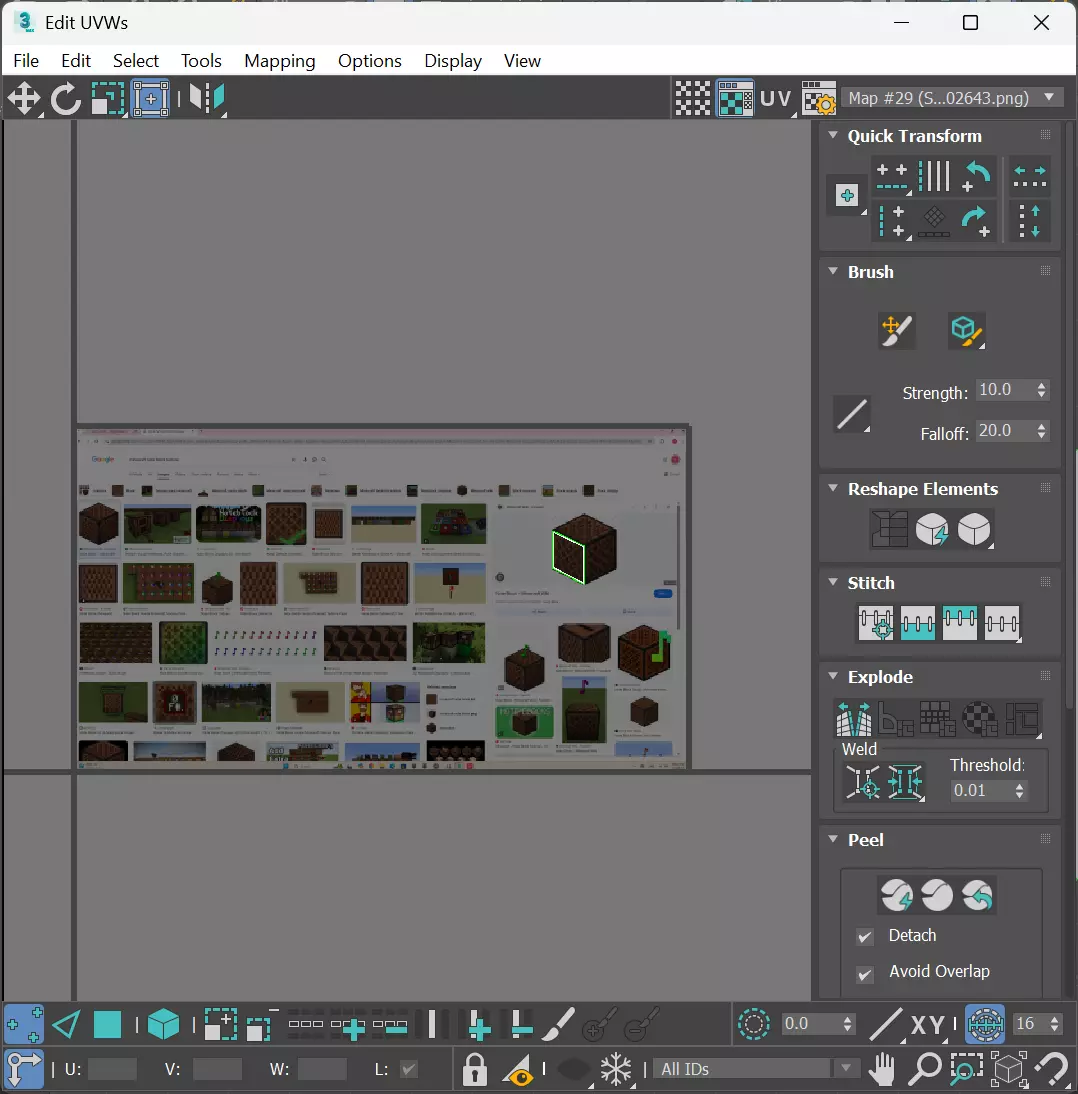The image size is (1078, 1094).
Task: Toggle Peel Mode icon
Action: [x=937, y=896]
